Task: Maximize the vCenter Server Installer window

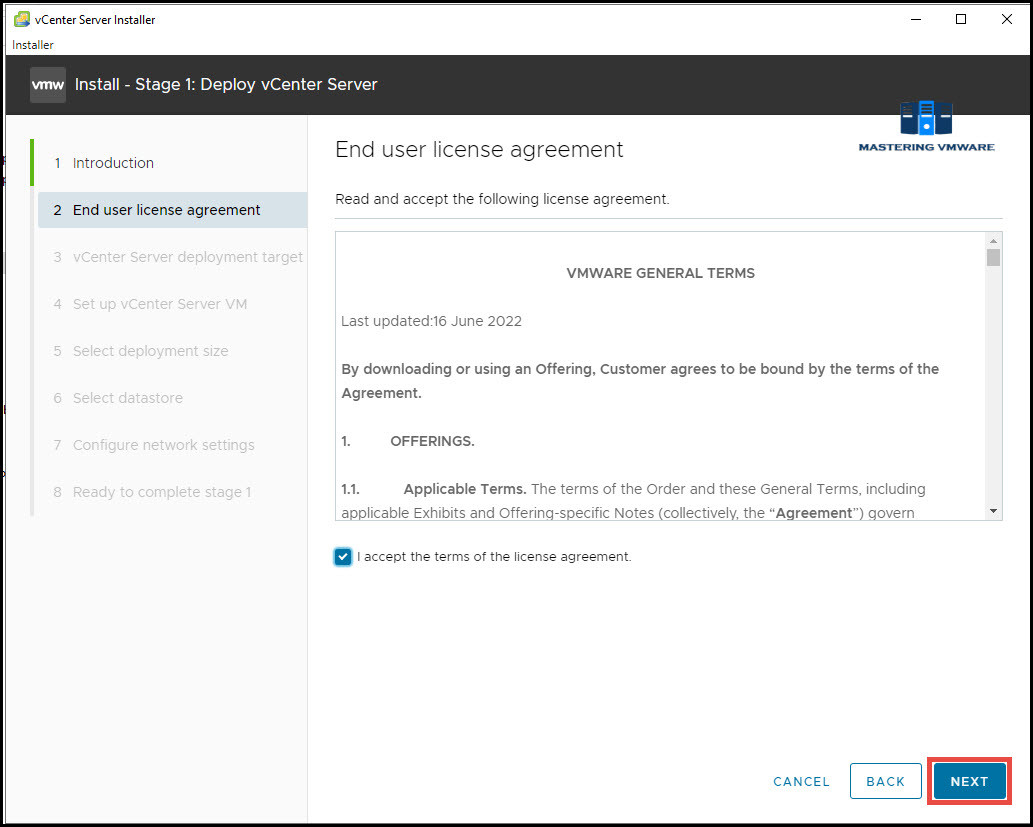Action: (961, 19)
